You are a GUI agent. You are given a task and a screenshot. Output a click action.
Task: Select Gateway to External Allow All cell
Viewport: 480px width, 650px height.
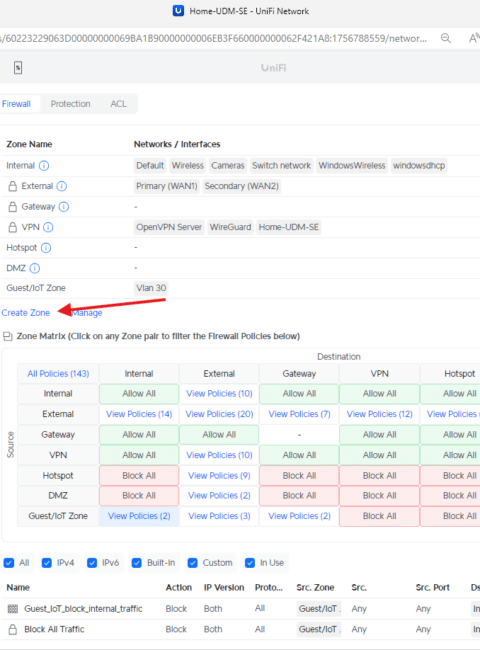tap(219, 434)
